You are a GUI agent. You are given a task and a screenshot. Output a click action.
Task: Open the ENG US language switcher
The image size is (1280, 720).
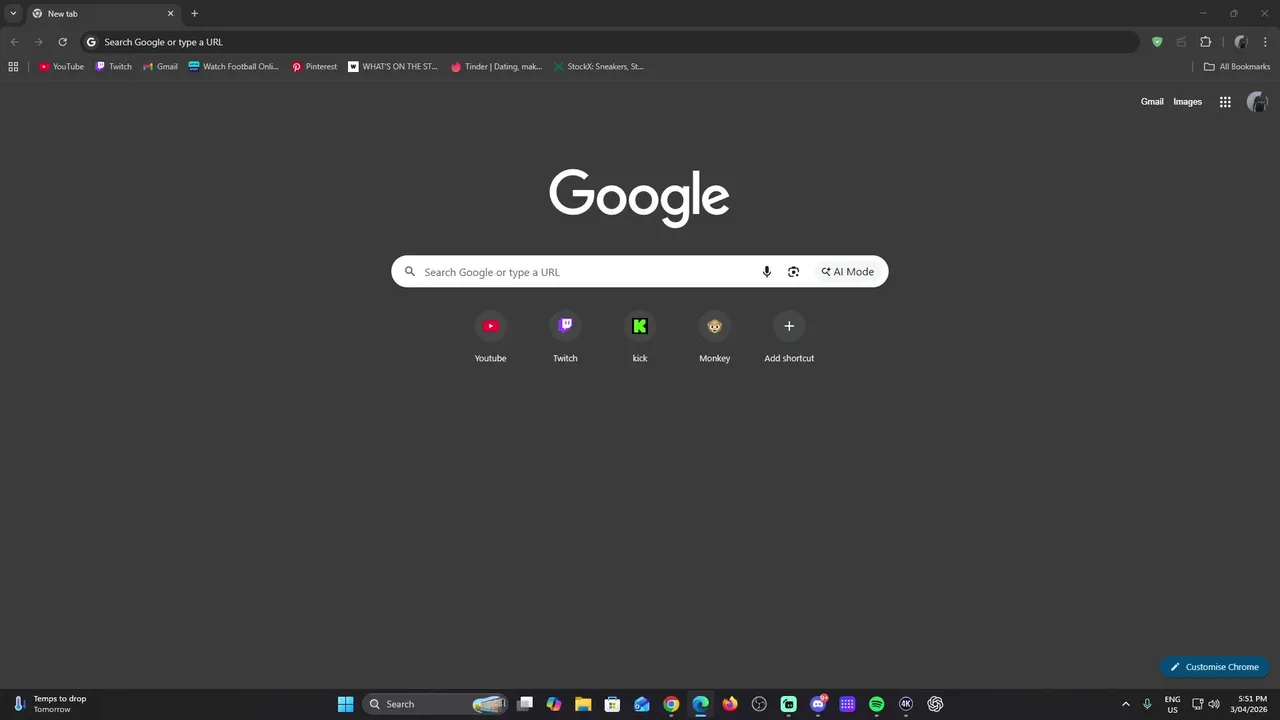(1172, 704)
